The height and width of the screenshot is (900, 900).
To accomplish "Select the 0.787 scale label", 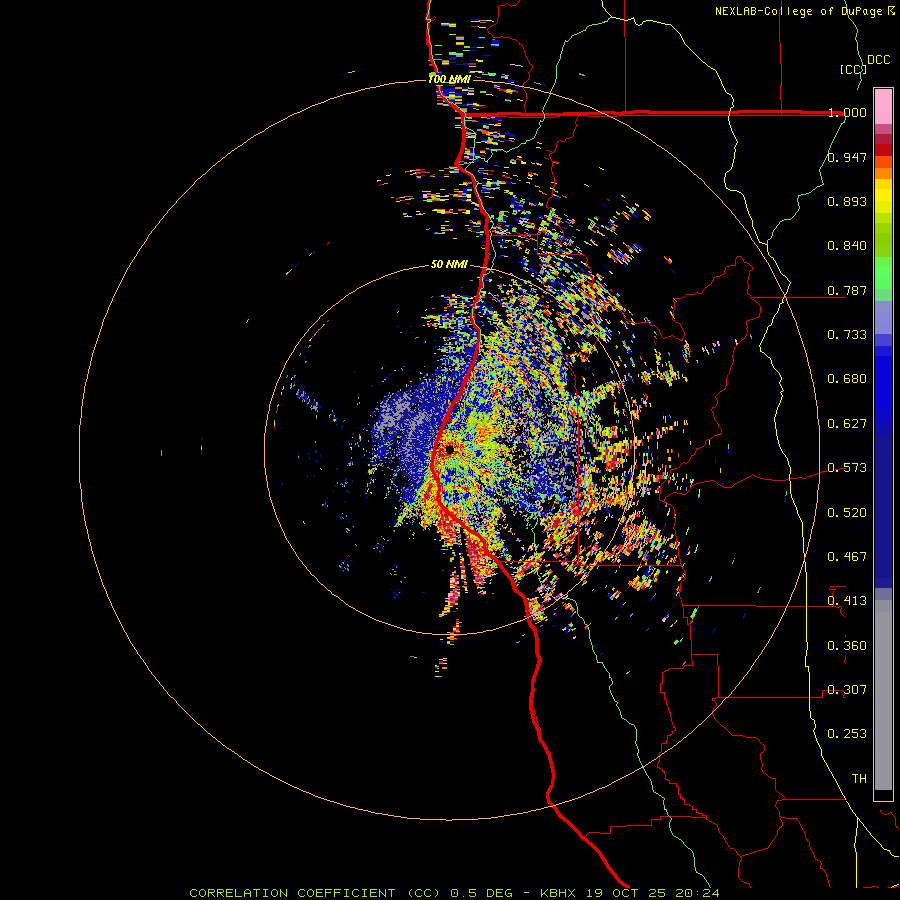I will pos(847,290).
